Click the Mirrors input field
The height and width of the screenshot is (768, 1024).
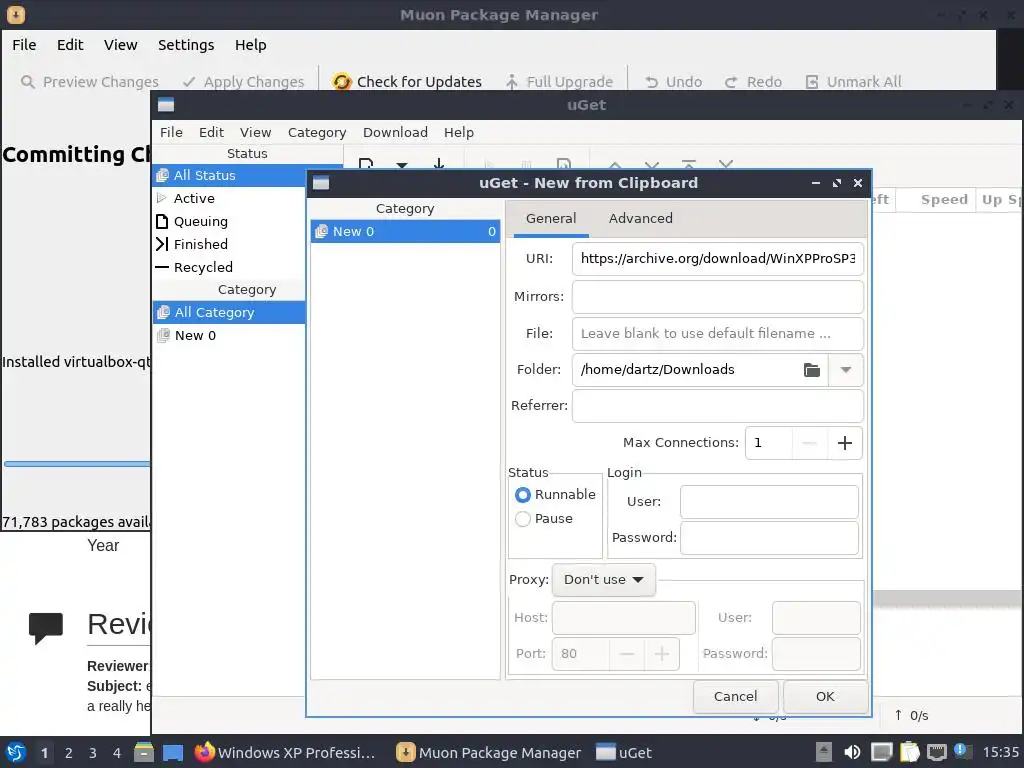(x=718, y=296)
